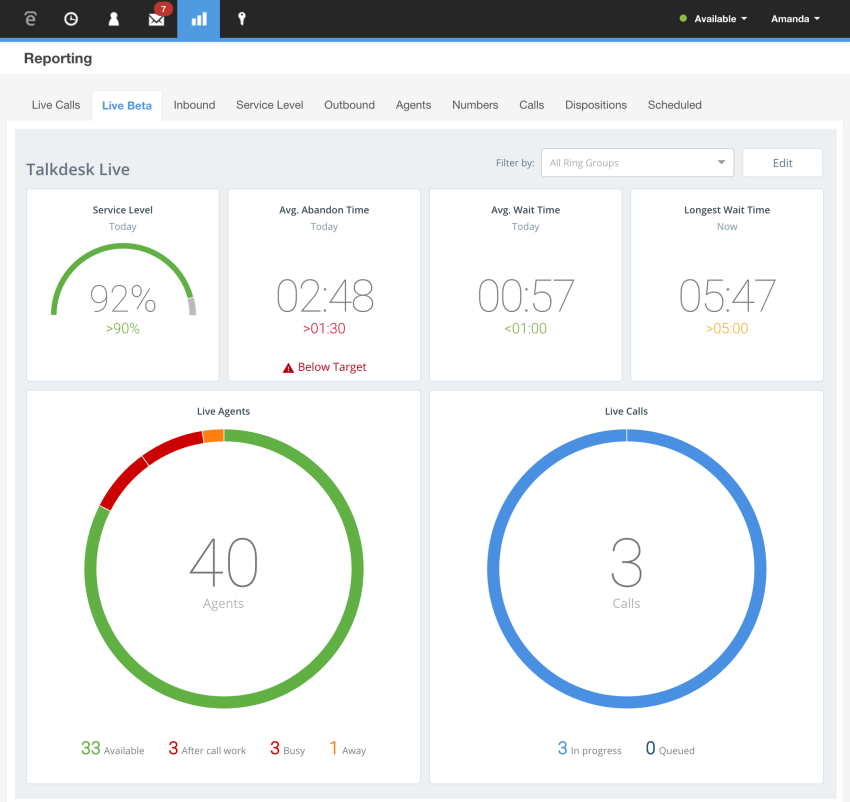Click the 3 Calls total count
The width and height of the screenshot is (850, 802).
click(627, 563)
